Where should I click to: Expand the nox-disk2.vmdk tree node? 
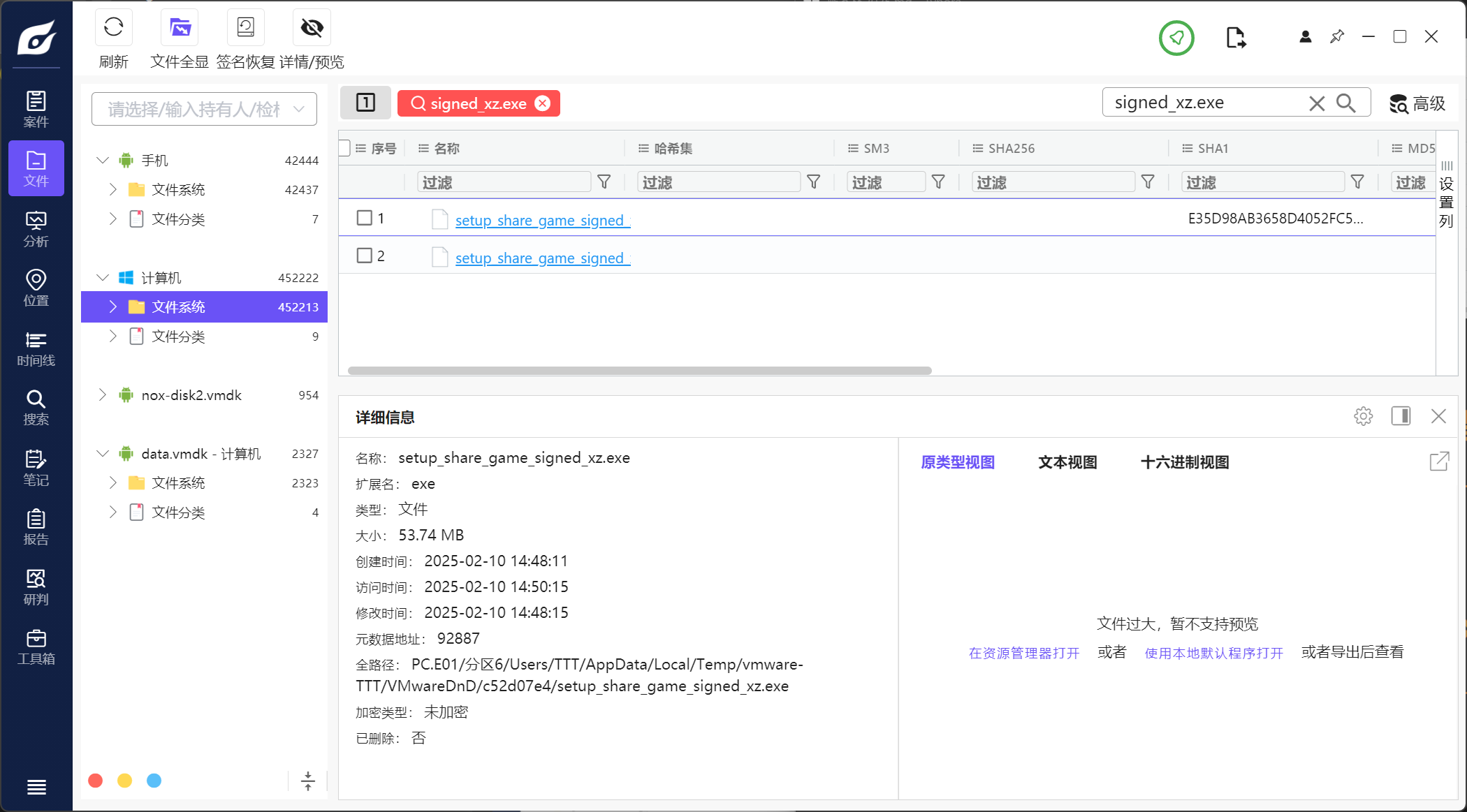coord(103,395)
